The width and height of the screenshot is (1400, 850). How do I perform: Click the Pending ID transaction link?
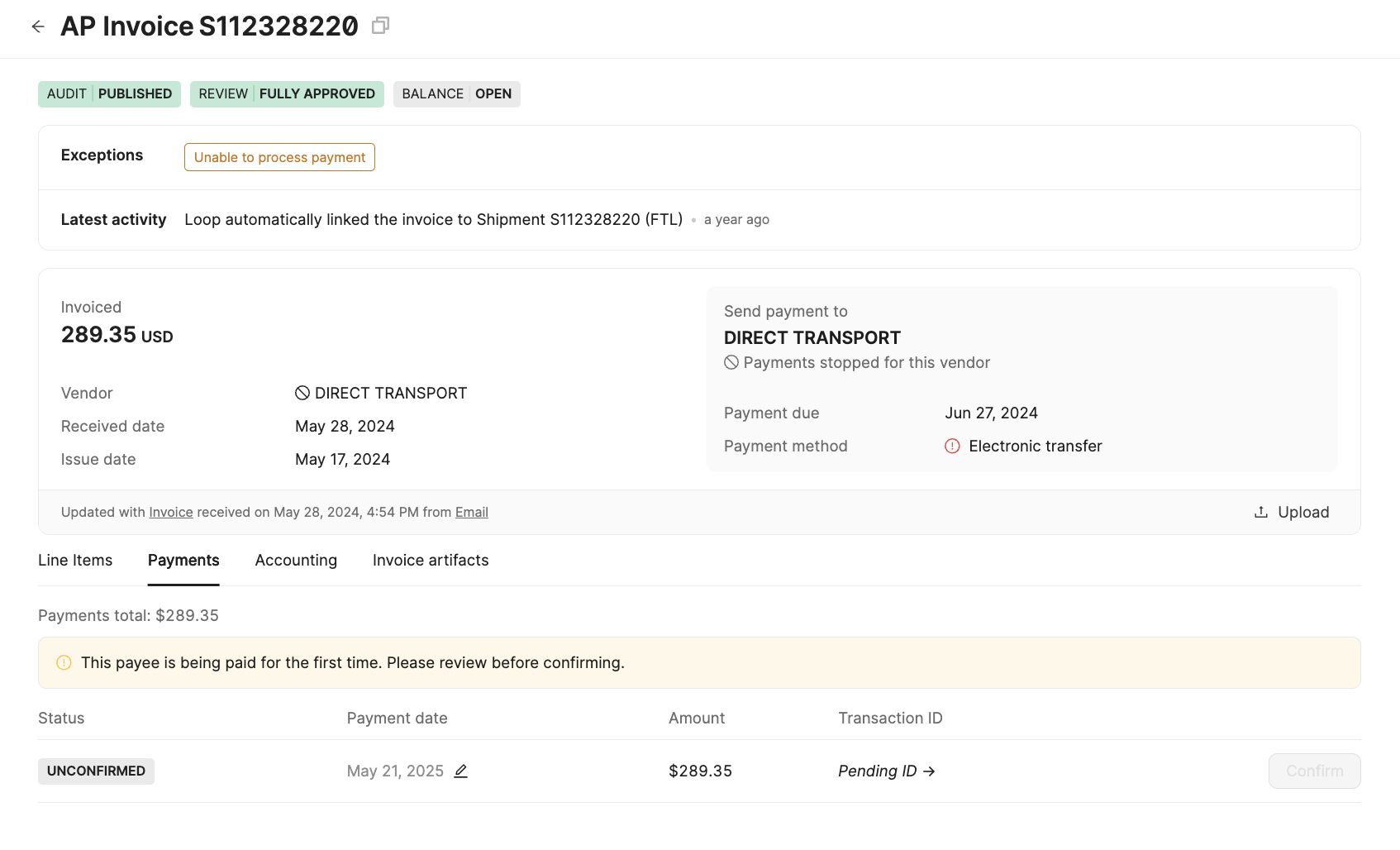887,771
